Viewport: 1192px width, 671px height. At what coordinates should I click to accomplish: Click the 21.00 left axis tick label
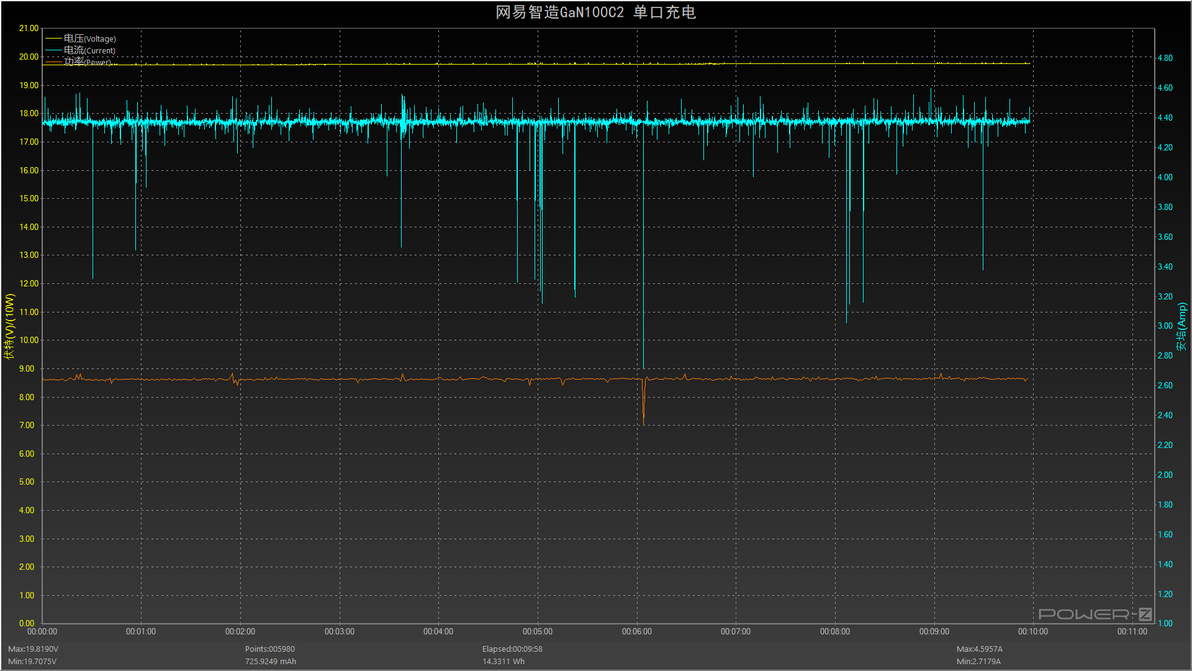29,28
